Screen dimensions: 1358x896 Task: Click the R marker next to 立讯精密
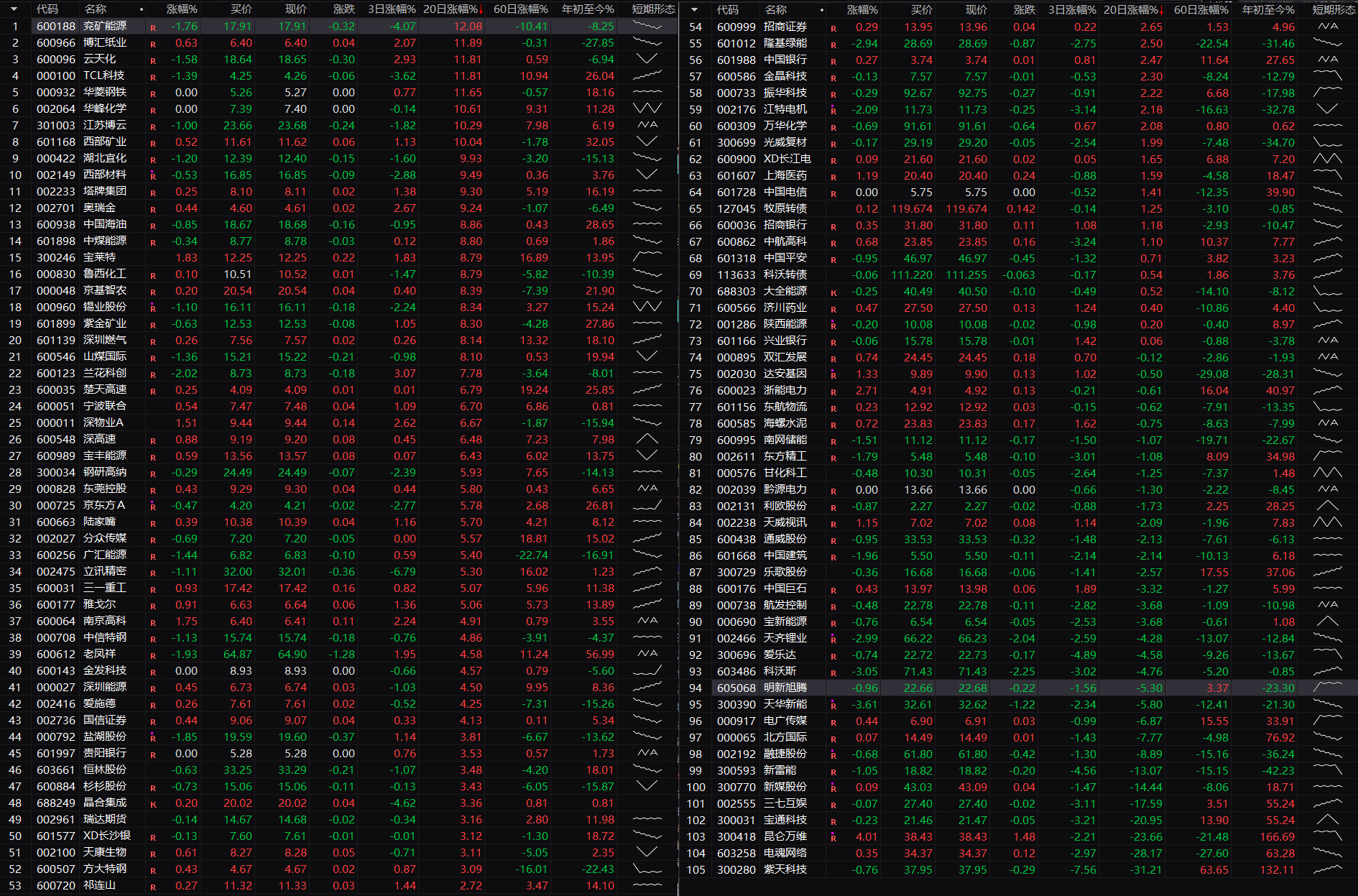tap(153, 573)
